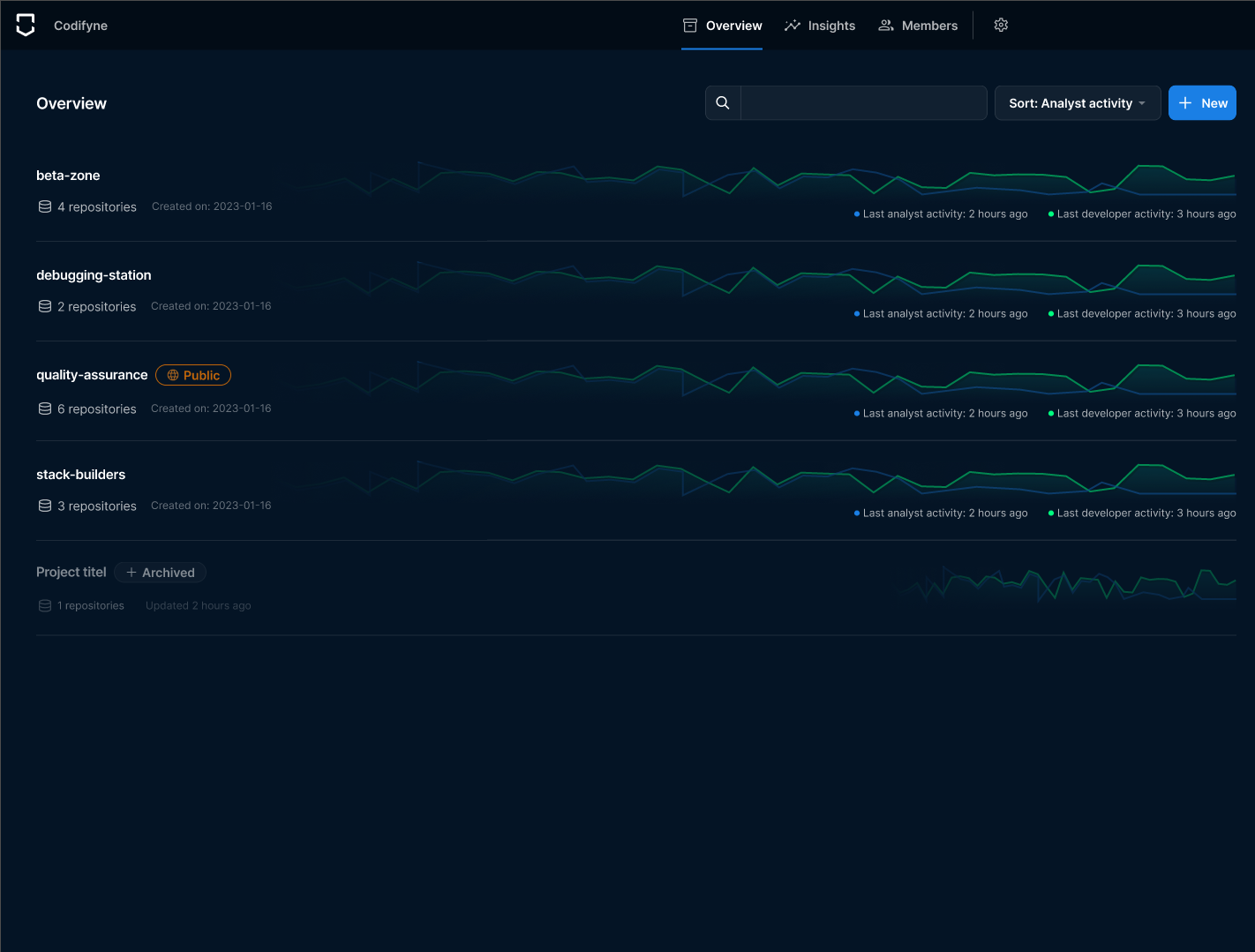Click the database icon under stack-builders
Viewport: 1255px width, 952px height.
tap(45, 506)
